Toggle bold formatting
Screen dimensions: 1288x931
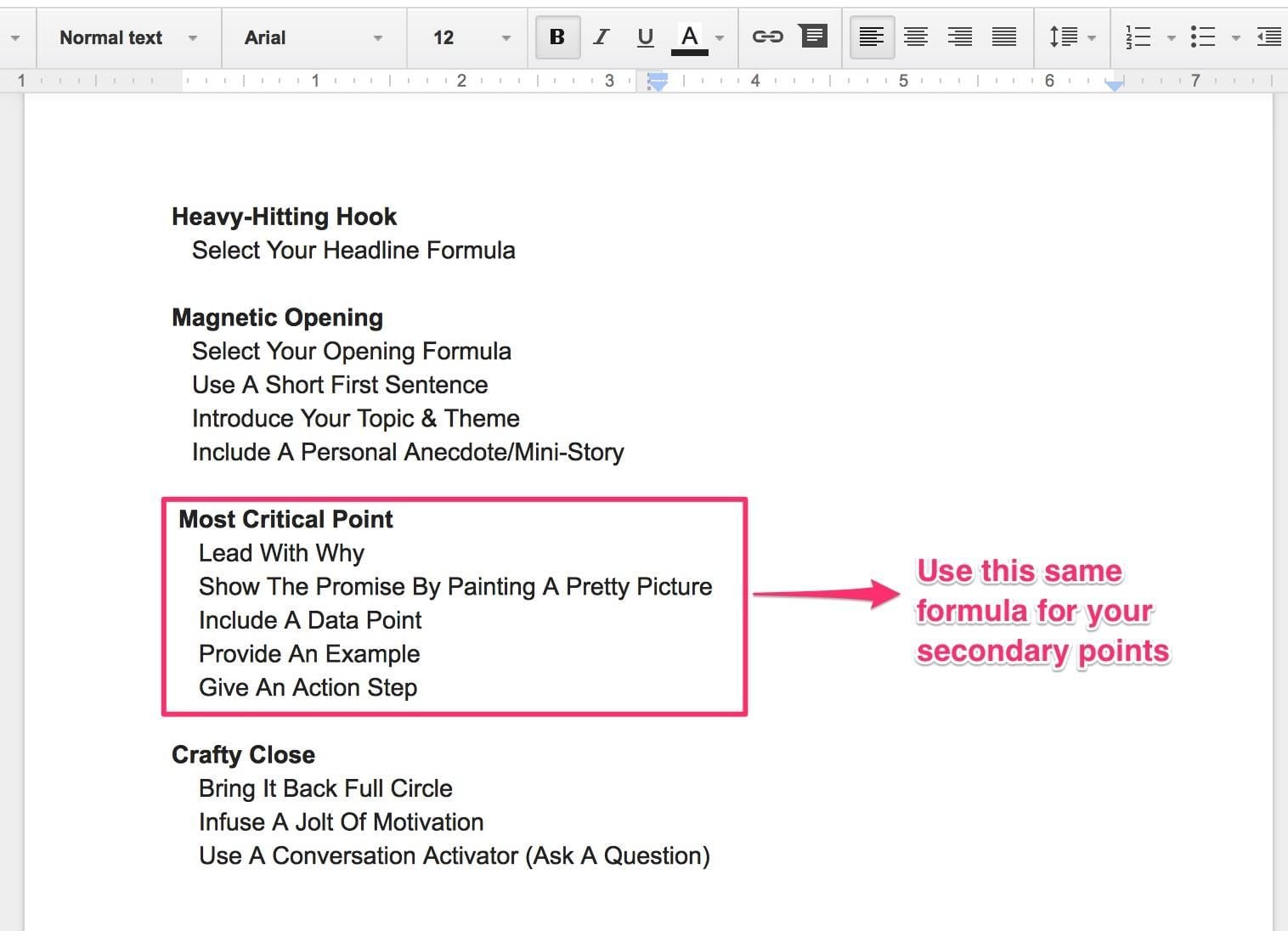pyautogui.click(x=556, y=37)
